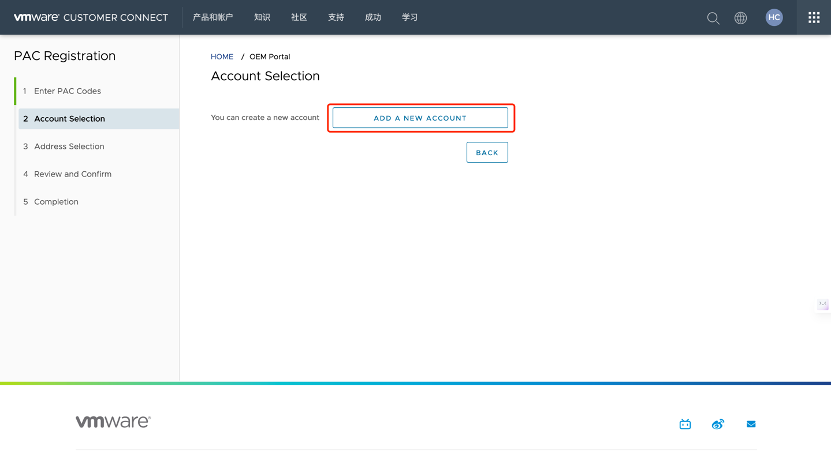Screen dimensions: 832x452
Task: Open the search magnifier icon
Action: click(x=713, y=18)
